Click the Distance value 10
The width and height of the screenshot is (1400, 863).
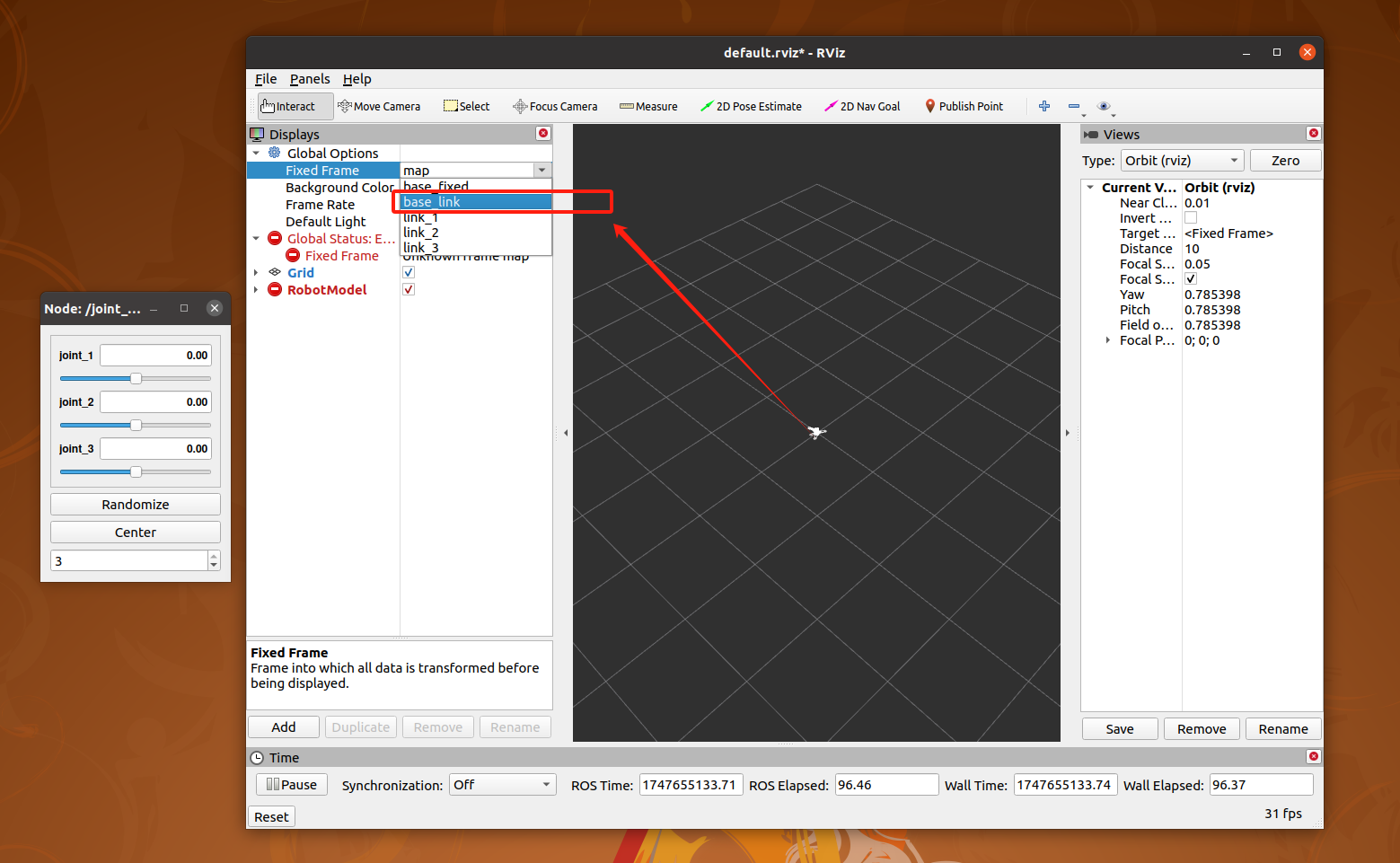point(1192,249)
